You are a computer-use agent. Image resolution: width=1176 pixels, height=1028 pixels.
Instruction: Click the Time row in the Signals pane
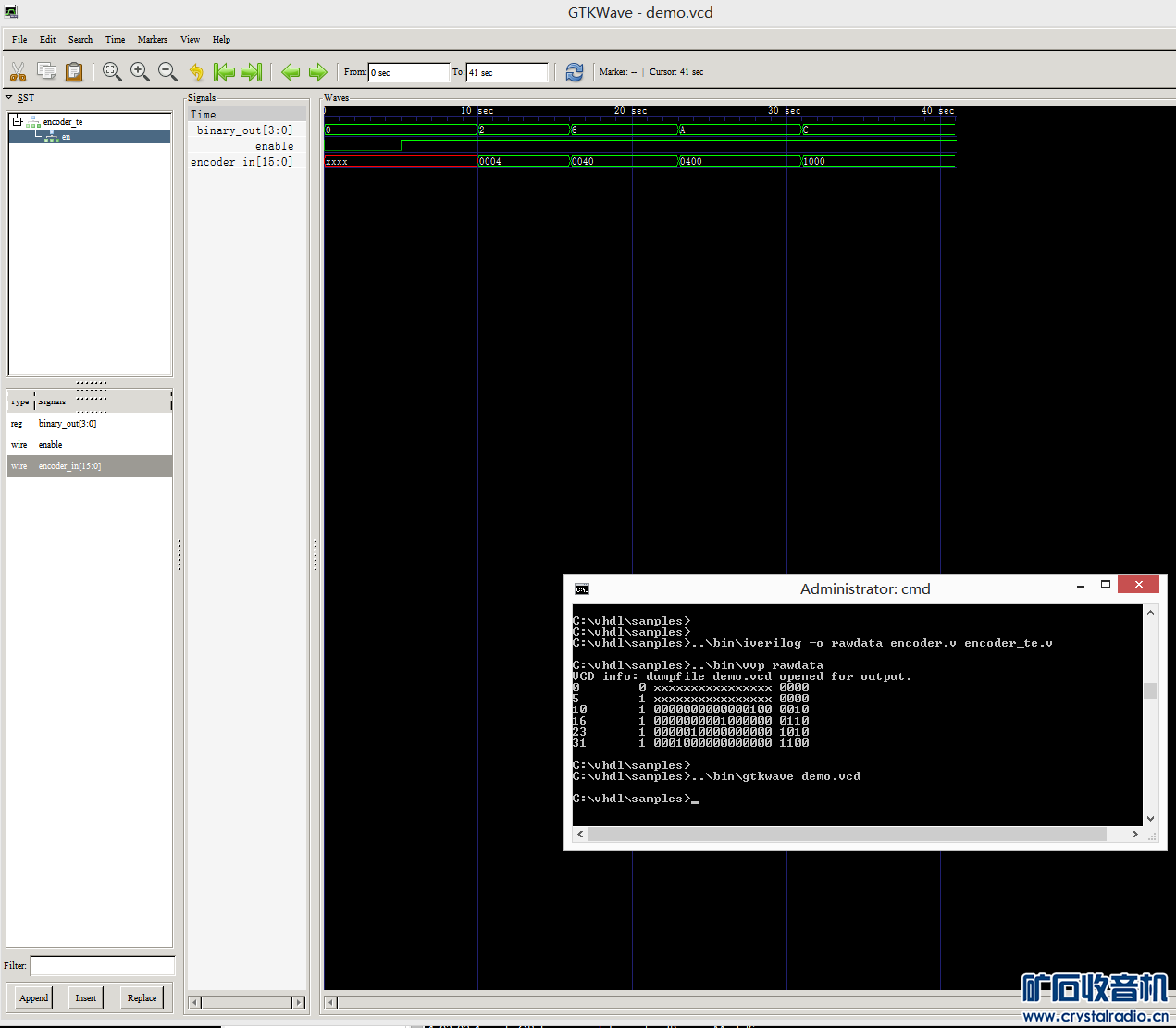tap(247, 115)
